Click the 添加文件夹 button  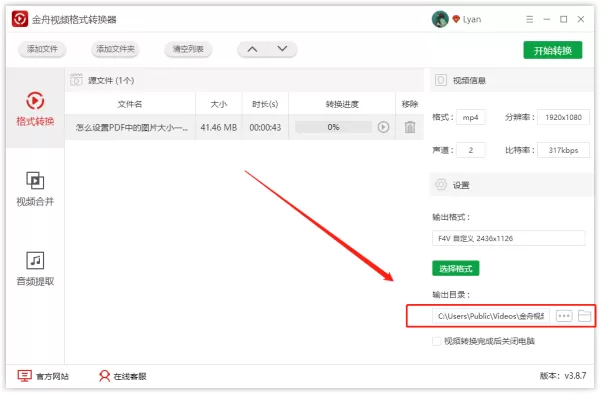[x=115, y=49]
